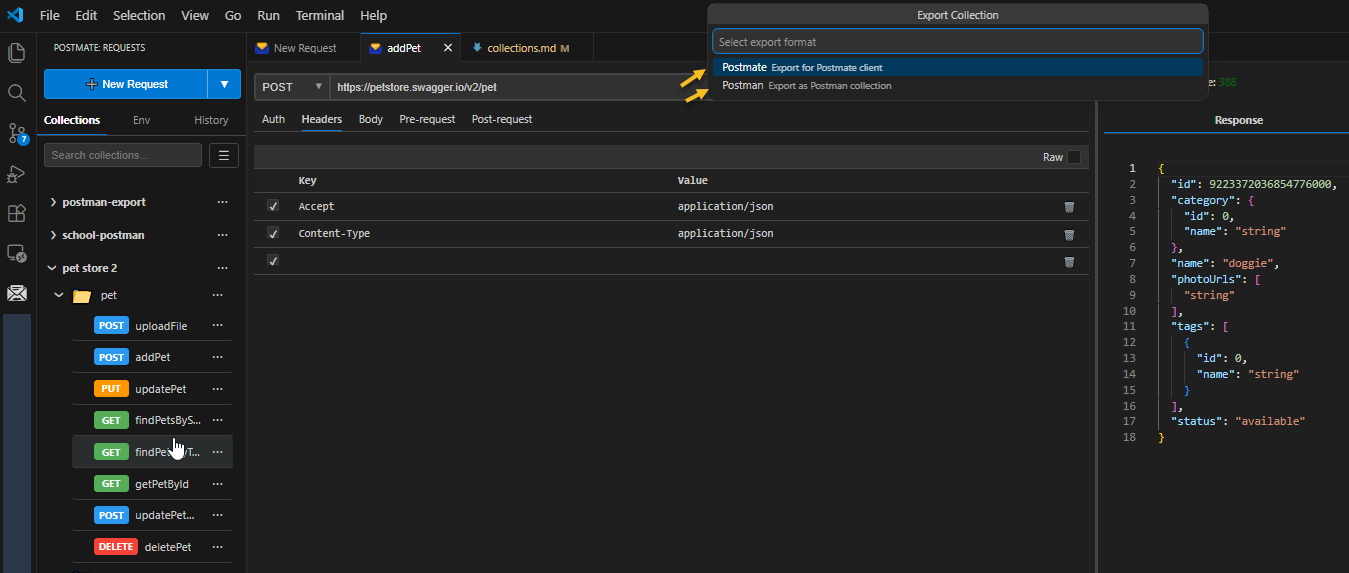Switch to the Body tab
The image size is (1349, 573).
click(x=371, y=119)
